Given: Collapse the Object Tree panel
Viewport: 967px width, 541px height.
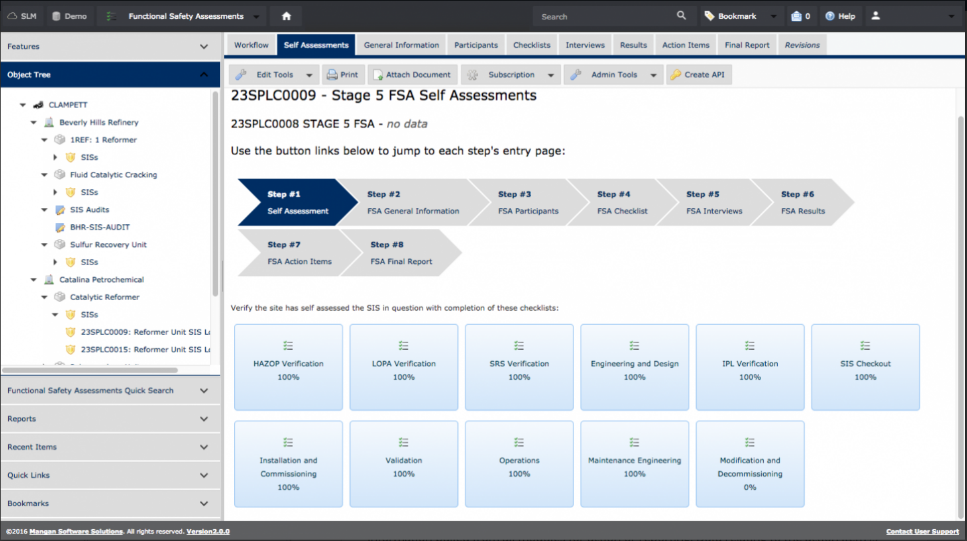Looking at the screenshot, I should (x=204, y=75).
